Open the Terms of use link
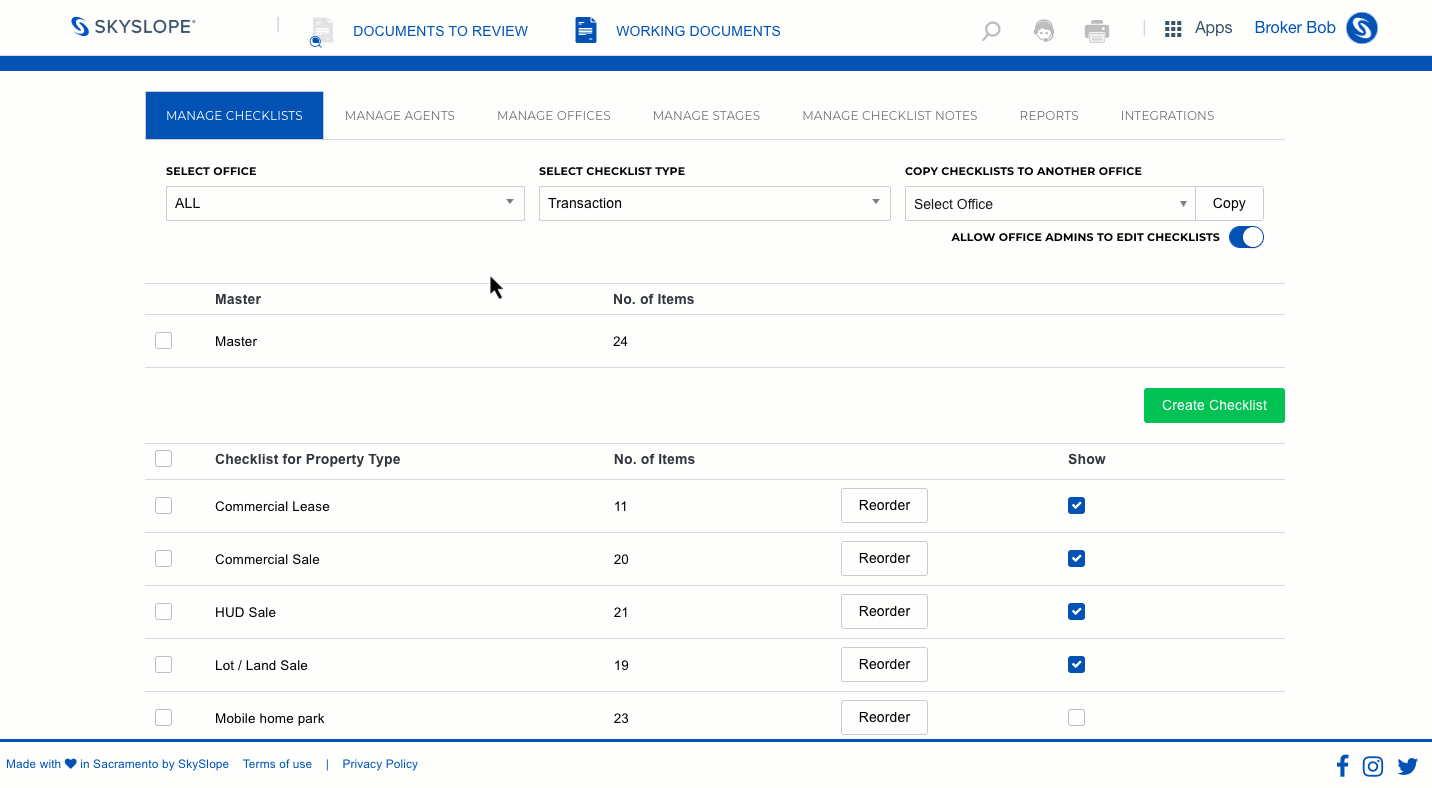 [277, 764]
